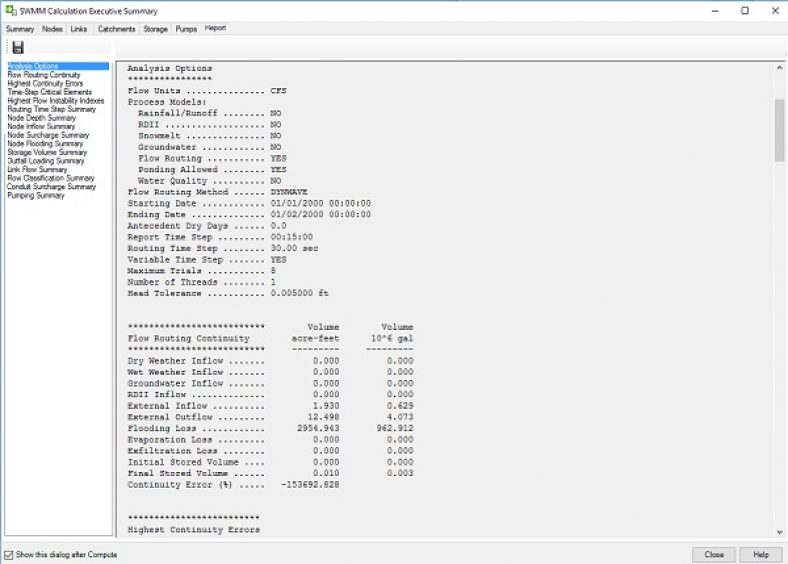Viewport: 788px width, 564px height.
Task: Open Storage Volume Summary section
Action: [47, 152]
